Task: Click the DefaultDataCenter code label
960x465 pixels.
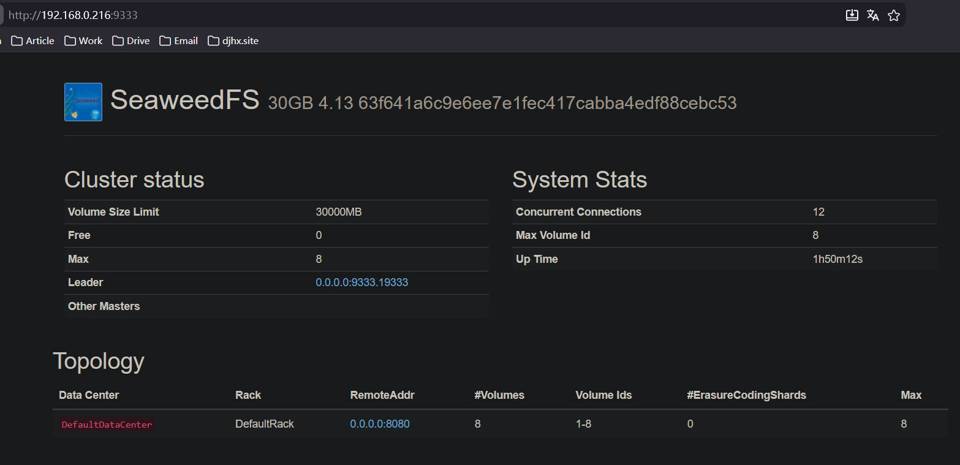Action: pos(107,425)
